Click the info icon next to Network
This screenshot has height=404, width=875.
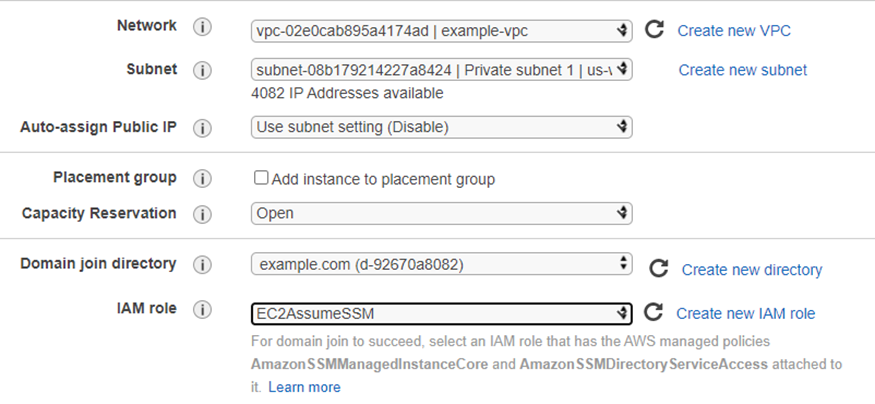coord(202,27)
